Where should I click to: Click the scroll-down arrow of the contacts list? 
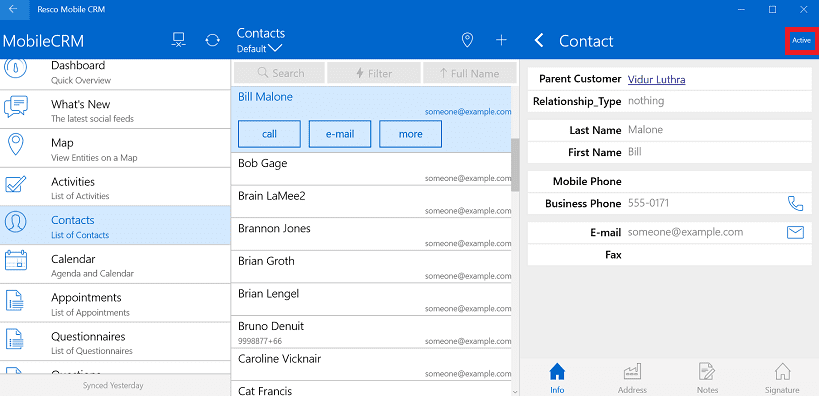pyautogui.click(x=515, y=392)
